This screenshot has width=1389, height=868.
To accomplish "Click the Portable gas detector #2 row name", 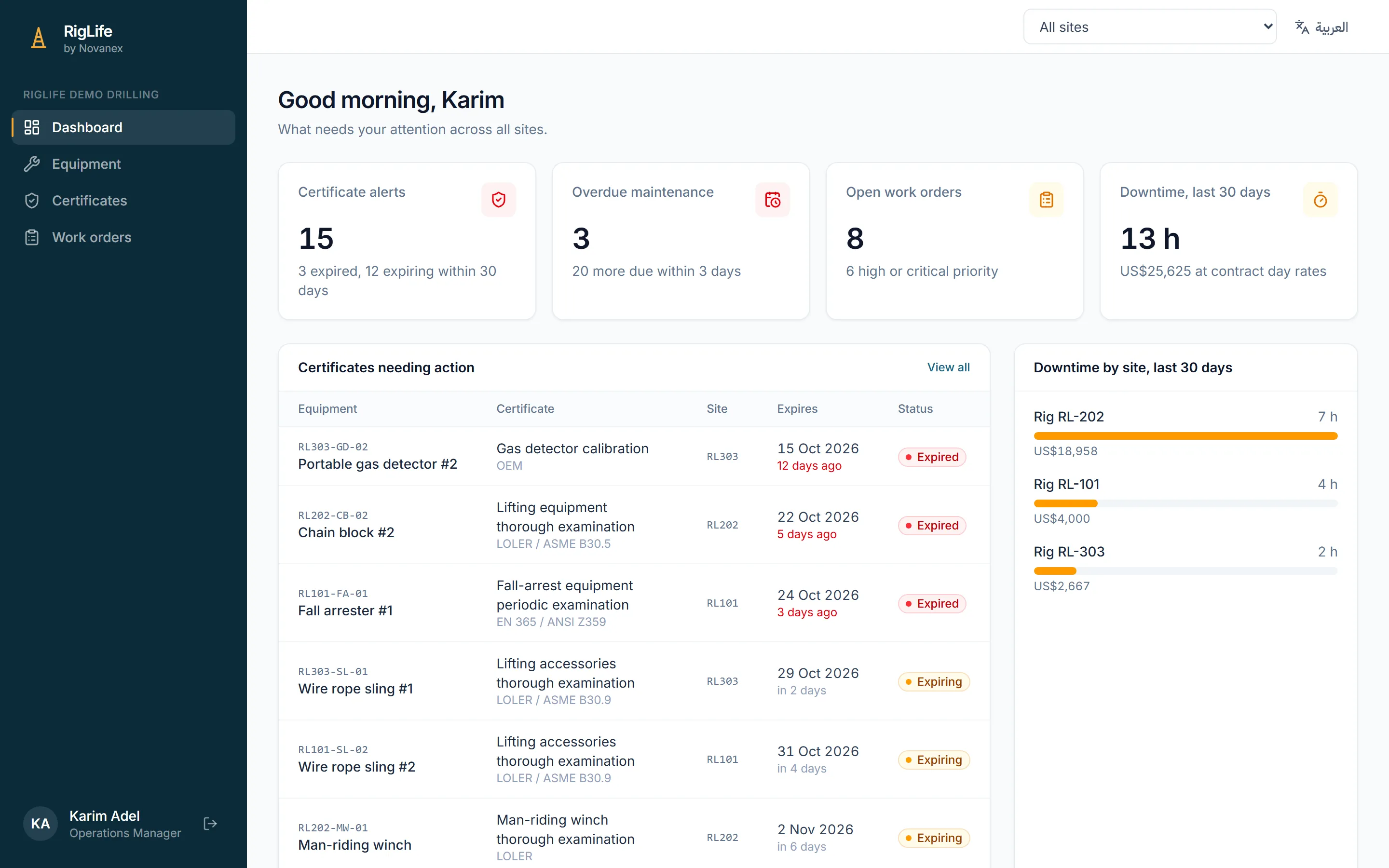I will pyautogui.click(x=377, y=464).
